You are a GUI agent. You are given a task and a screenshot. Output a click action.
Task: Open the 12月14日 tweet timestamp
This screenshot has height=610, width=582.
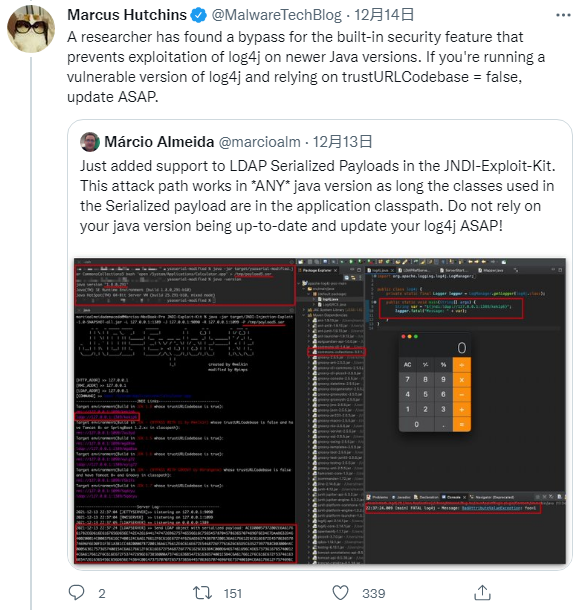click(x=384, y=15)
